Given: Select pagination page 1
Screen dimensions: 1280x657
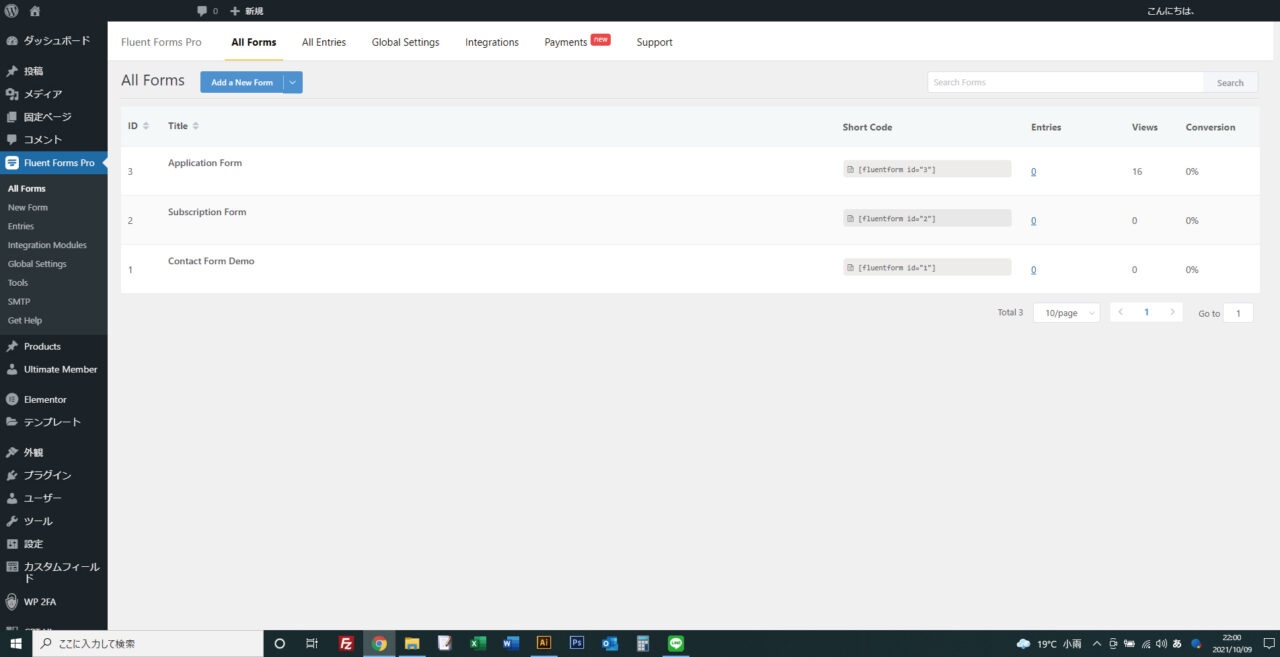Looking at the screenshot, I should (1146, 312).
